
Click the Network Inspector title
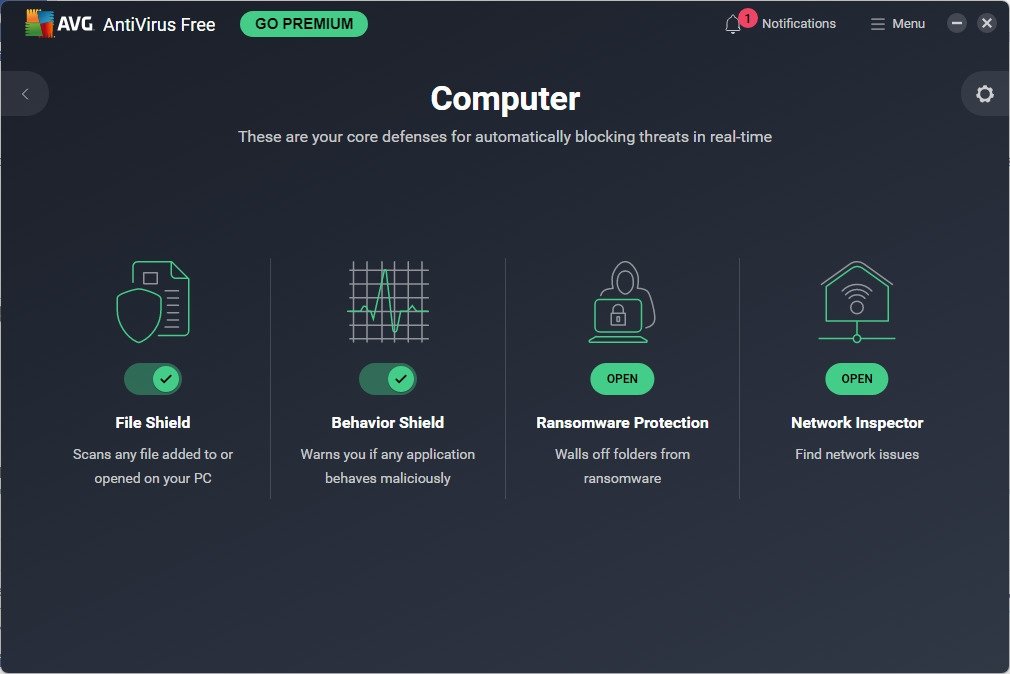click(857, 423)
